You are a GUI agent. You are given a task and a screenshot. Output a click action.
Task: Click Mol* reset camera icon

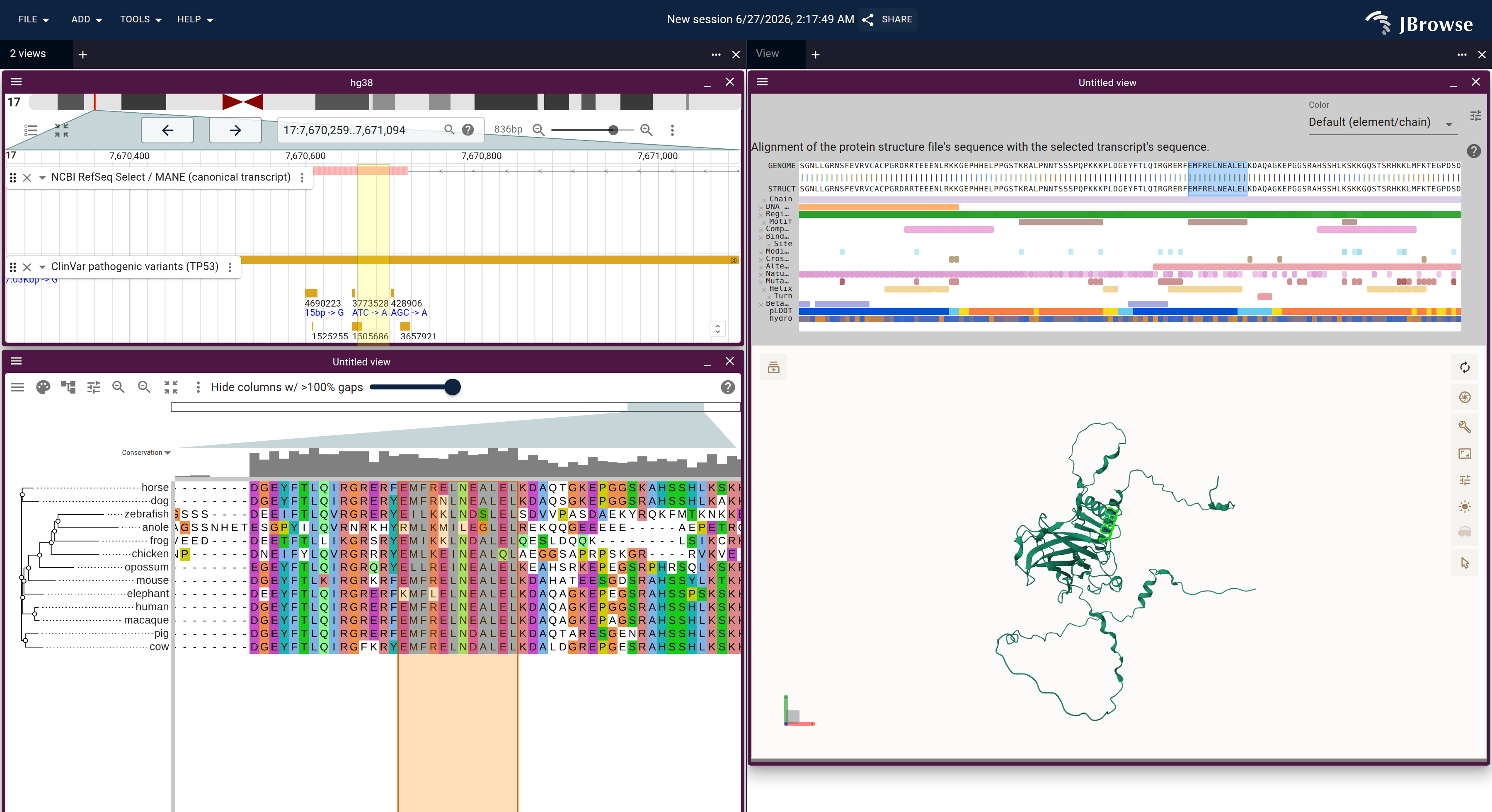1464,367
